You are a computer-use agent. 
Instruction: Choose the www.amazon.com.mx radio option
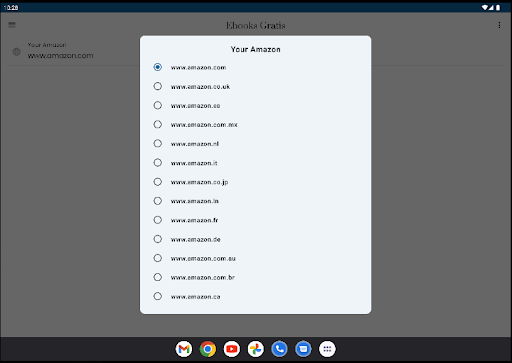coord(157,124)
